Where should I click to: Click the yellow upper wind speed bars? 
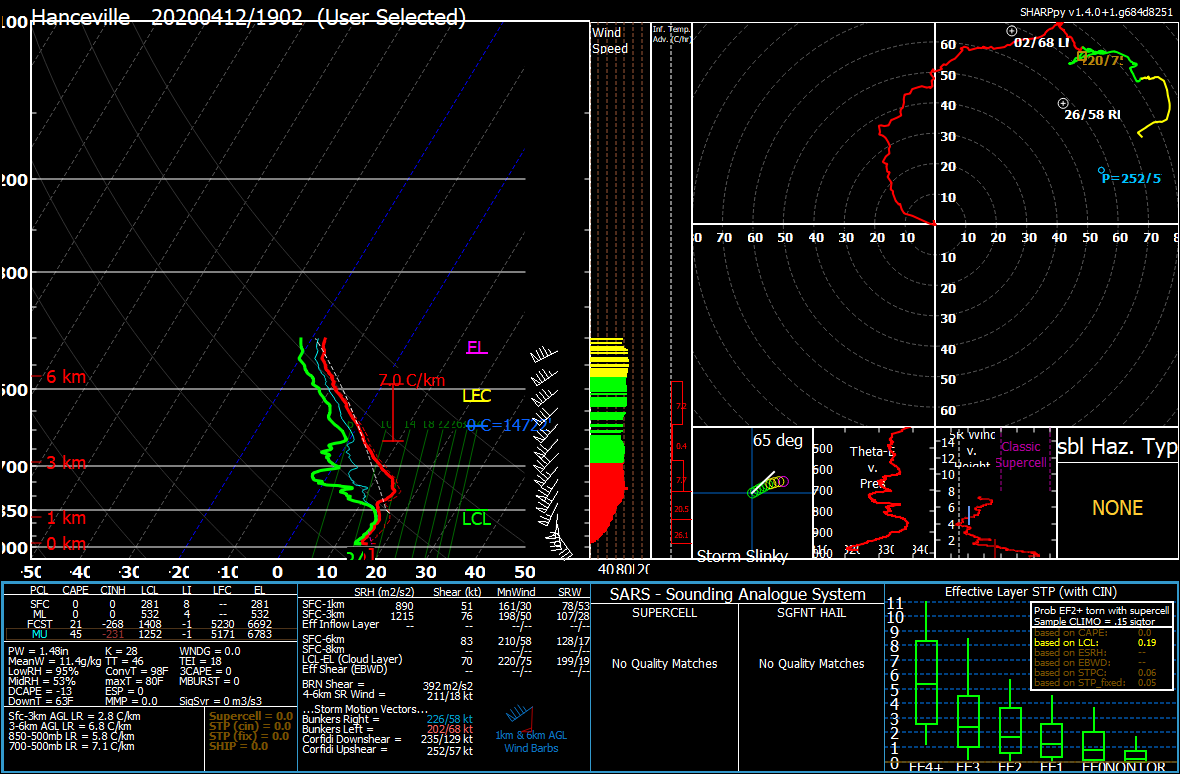pos(609,358)
